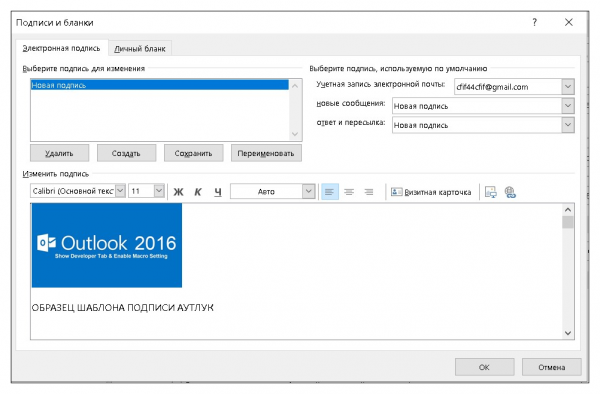This screenshot has width=600, height=394.
Task: Insert a hyperlink into the signature
Action: pyautogui.click(x=510, y=192)
